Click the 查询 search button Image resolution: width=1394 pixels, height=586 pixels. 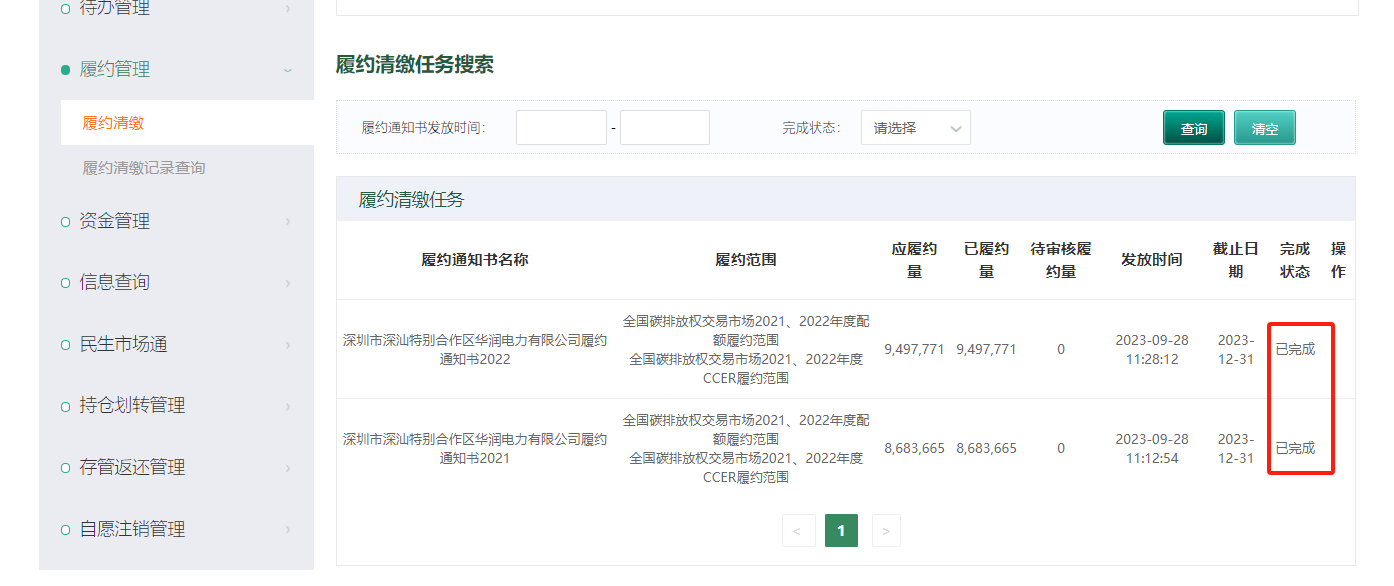click(x=1194, y=128)
